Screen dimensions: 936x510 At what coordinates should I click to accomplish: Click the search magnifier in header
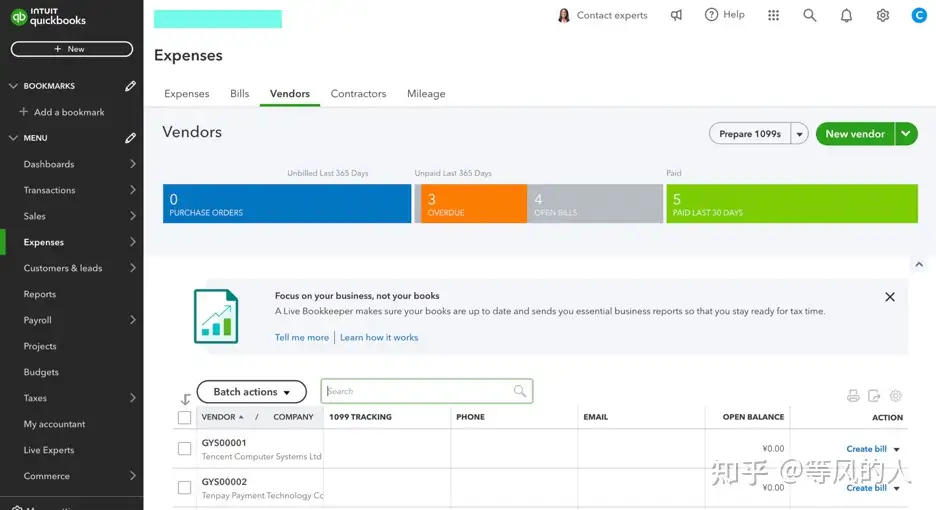click(809, 16)
